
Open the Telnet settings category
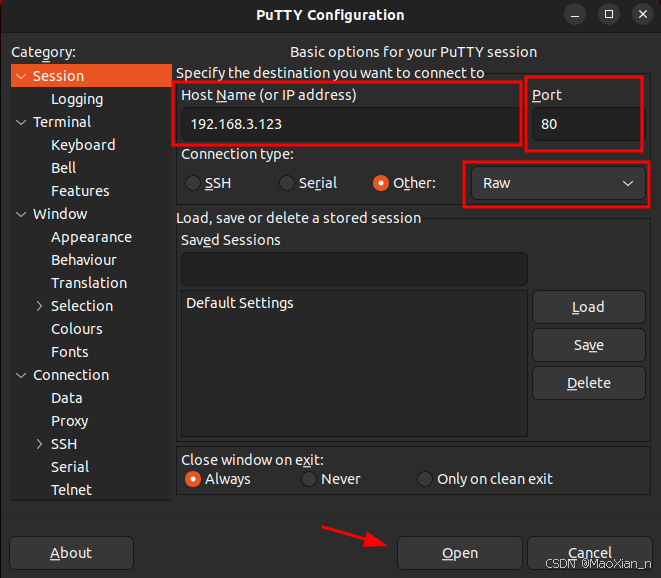tap(71, 490)
